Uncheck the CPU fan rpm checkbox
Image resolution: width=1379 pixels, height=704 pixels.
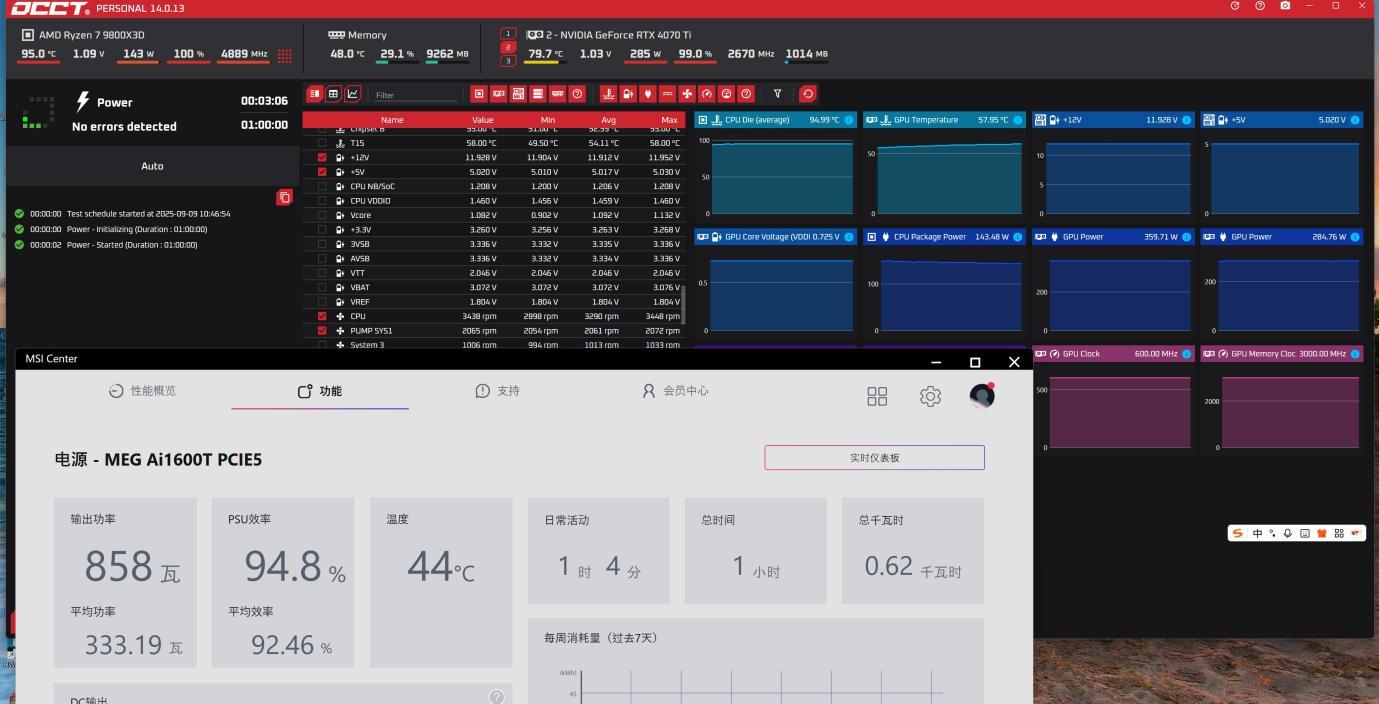(x=322, y=316)
